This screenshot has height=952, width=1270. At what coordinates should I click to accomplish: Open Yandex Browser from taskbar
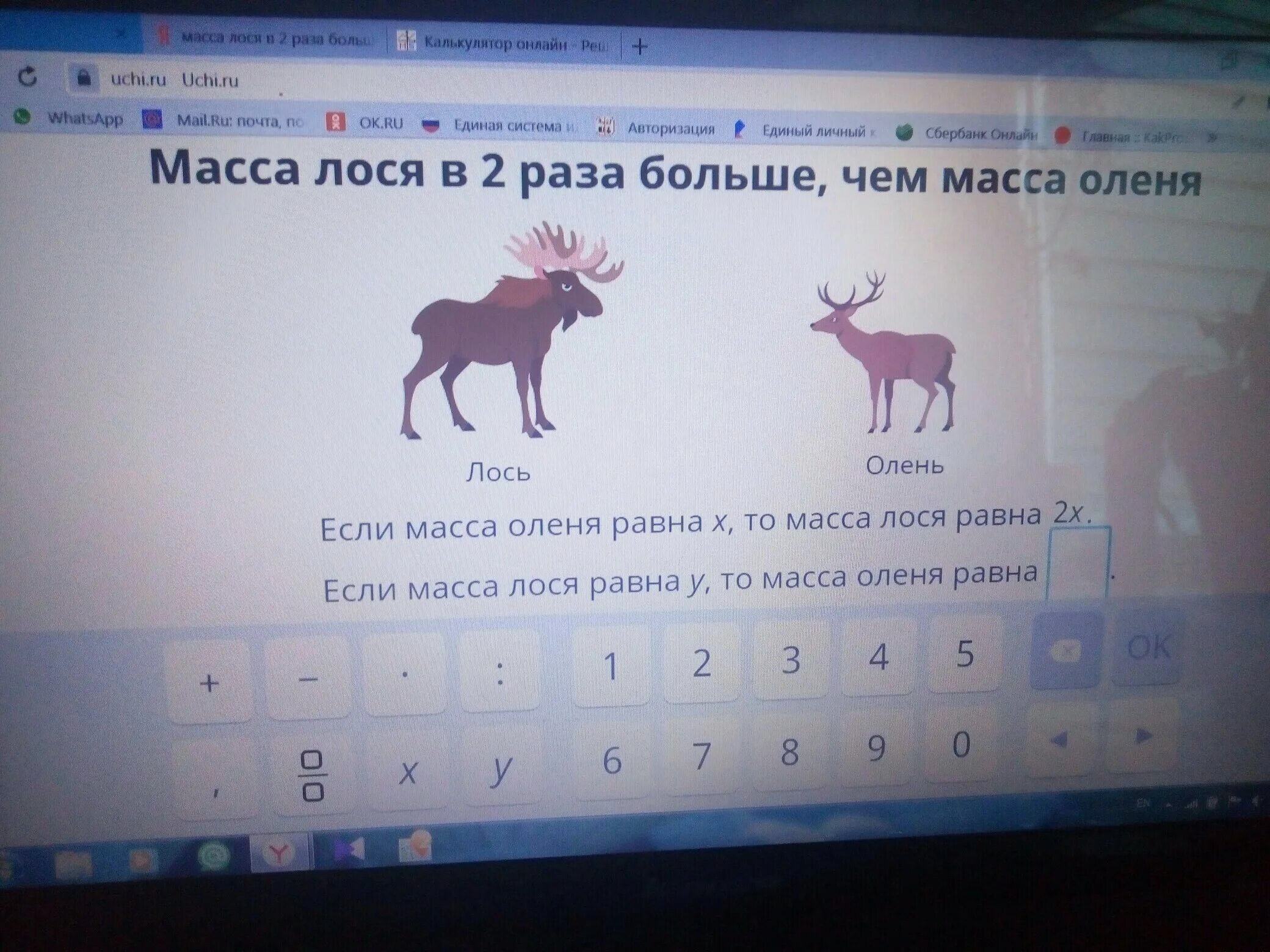pos(280,853)
